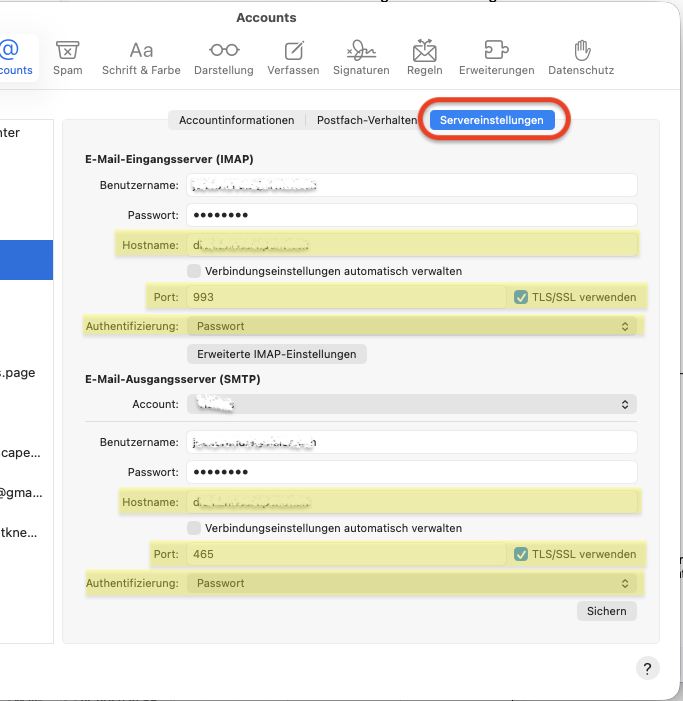Open the Regeln rules pane
683x701 pixels.
pyautogui.click(x=425, y=58)
